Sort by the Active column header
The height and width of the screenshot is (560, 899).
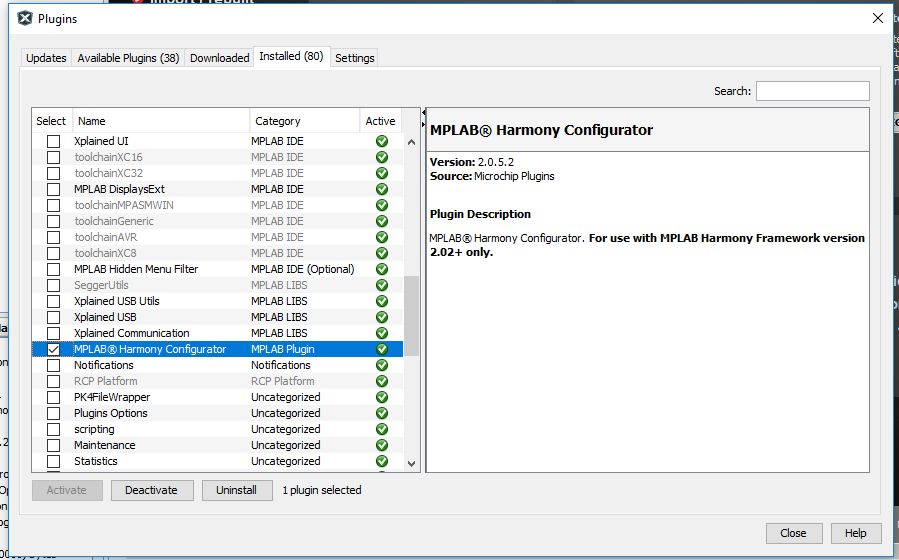[381, 121]
